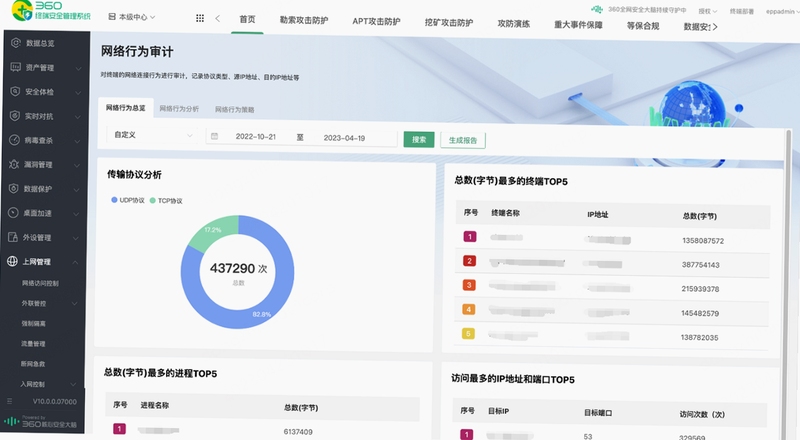
Task: Switch to the 重大事件保障 tab
Action: (578, 25)
